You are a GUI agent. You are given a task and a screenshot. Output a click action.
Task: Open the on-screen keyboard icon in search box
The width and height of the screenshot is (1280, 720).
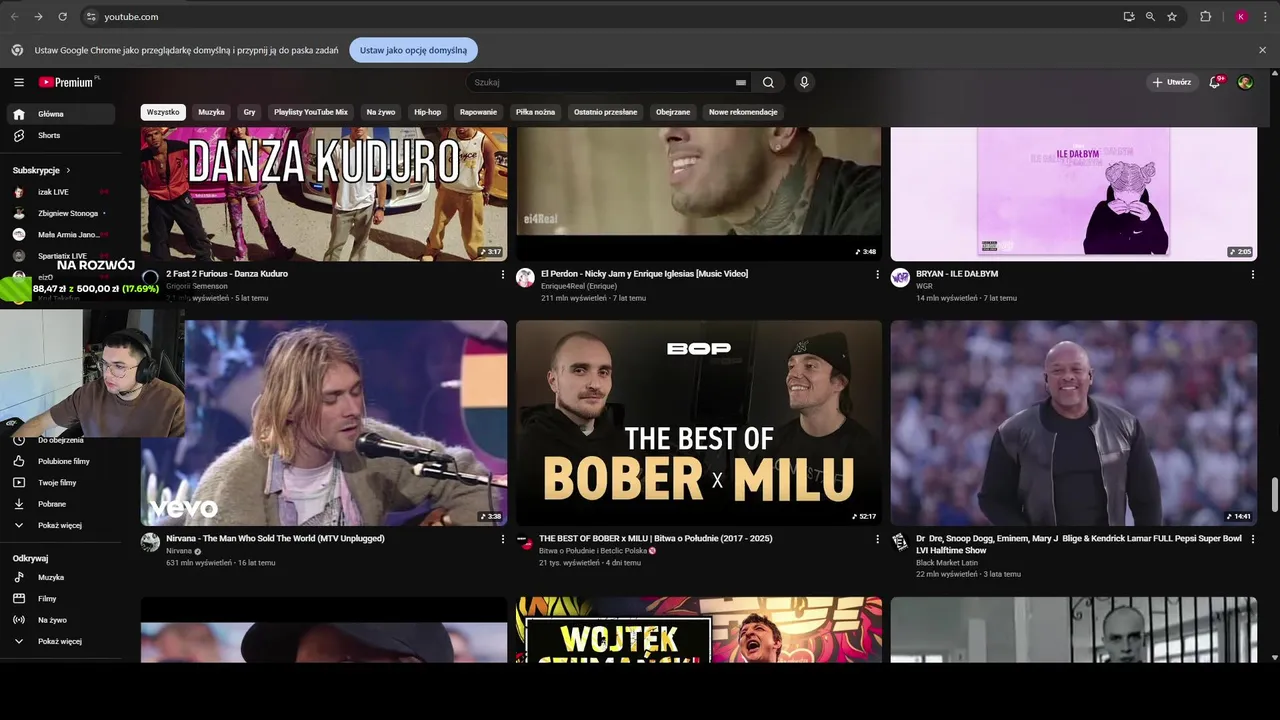coord(741,83)
